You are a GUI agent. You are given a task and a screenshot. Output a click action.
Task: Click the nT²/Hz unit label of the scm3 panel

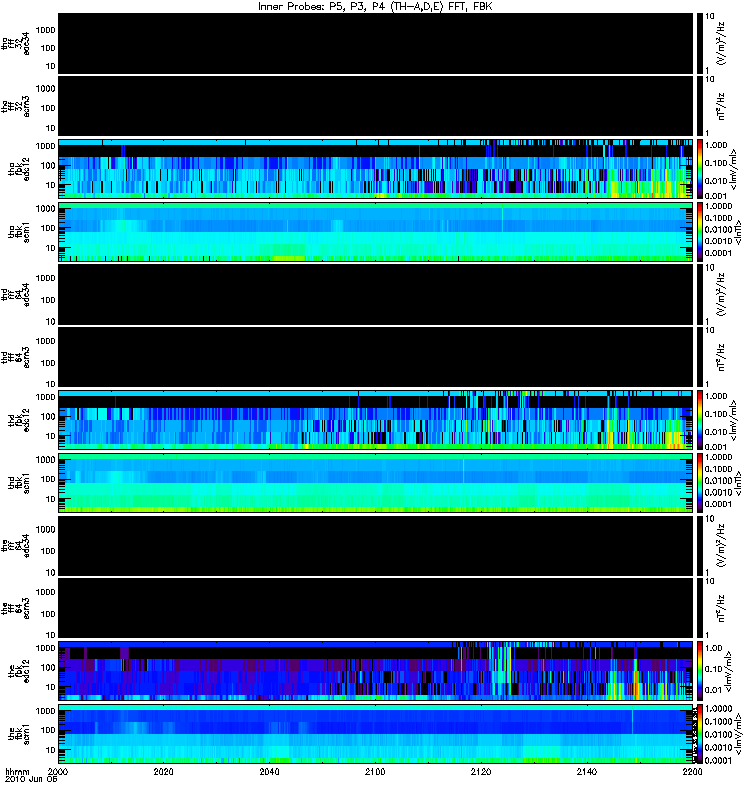(x=721, y=608)
